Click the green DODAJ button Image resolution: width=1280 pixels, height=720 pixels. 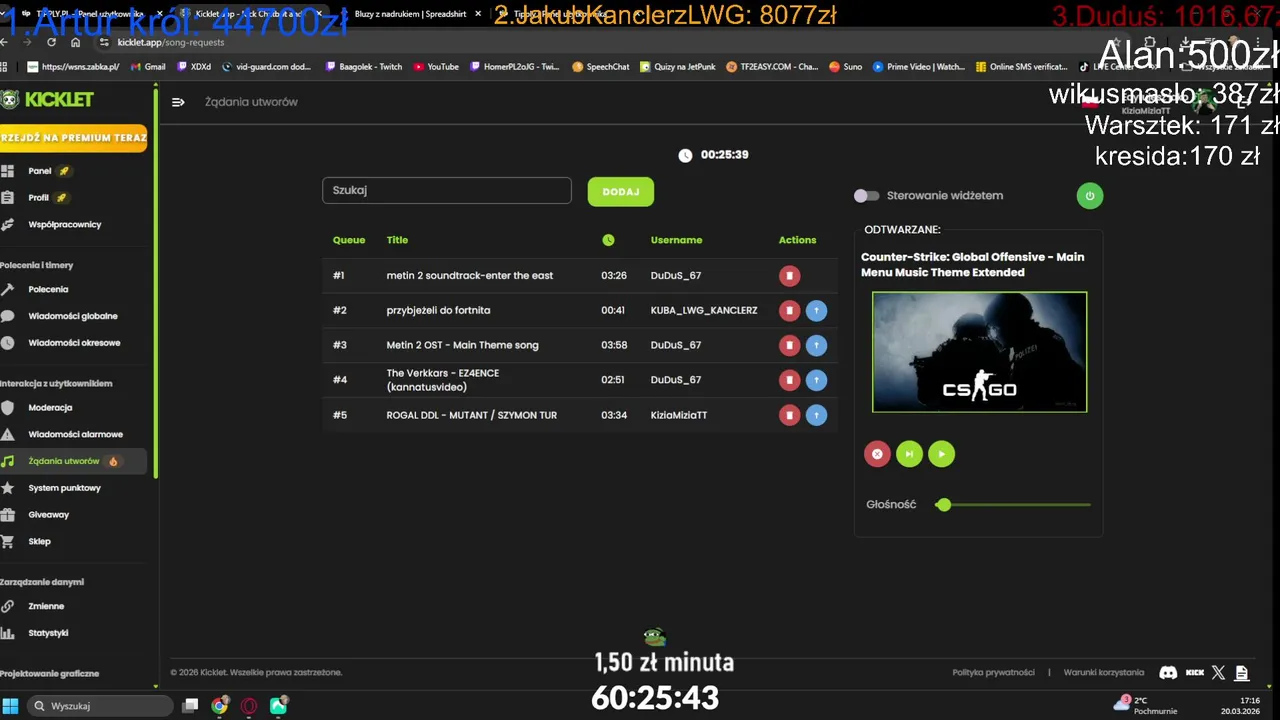pyautogui.click(x=621, y=192)
